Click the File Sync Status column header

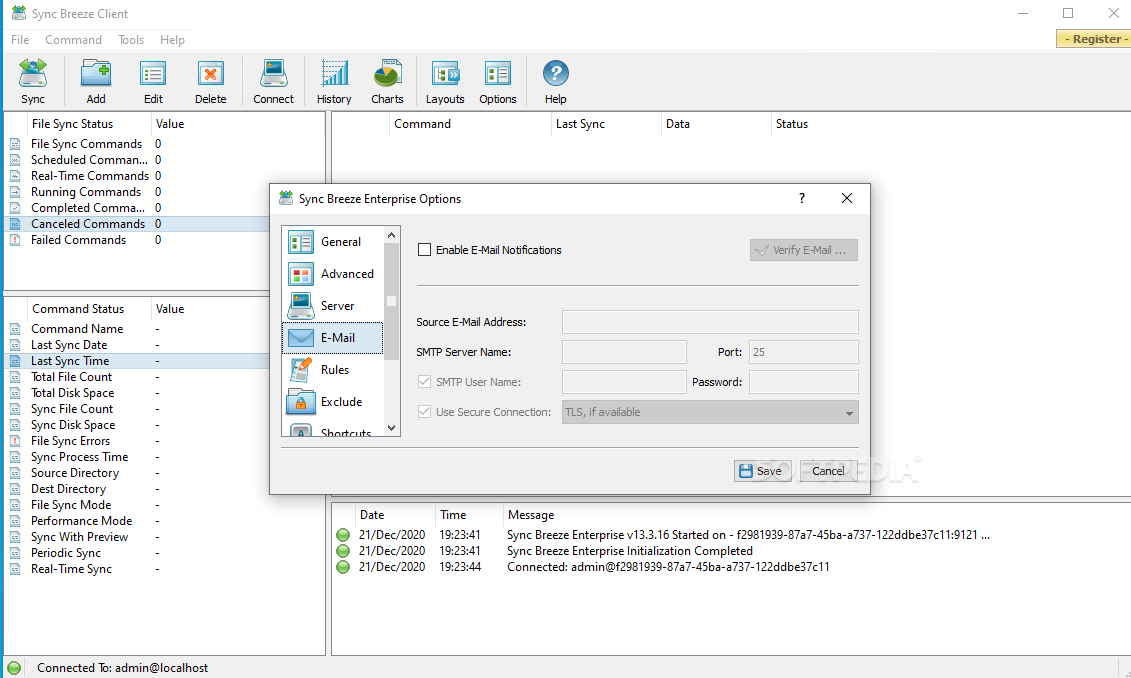pyautogui.click(x=89, y=124)
